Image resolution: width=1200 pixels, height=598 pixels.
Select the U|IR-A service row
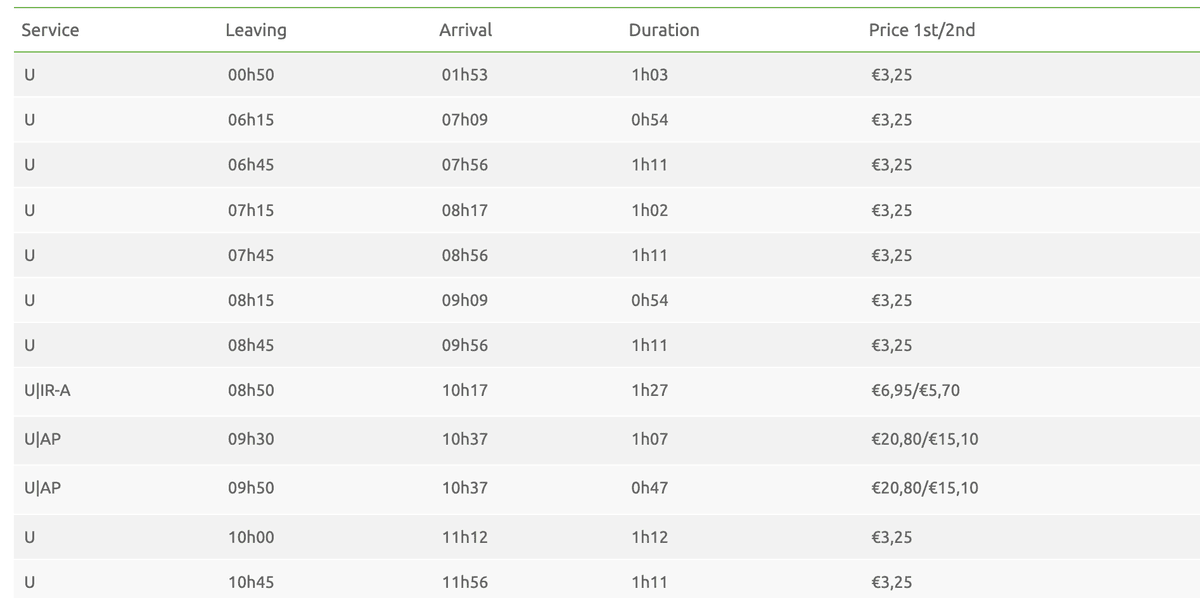pos(607,391)
